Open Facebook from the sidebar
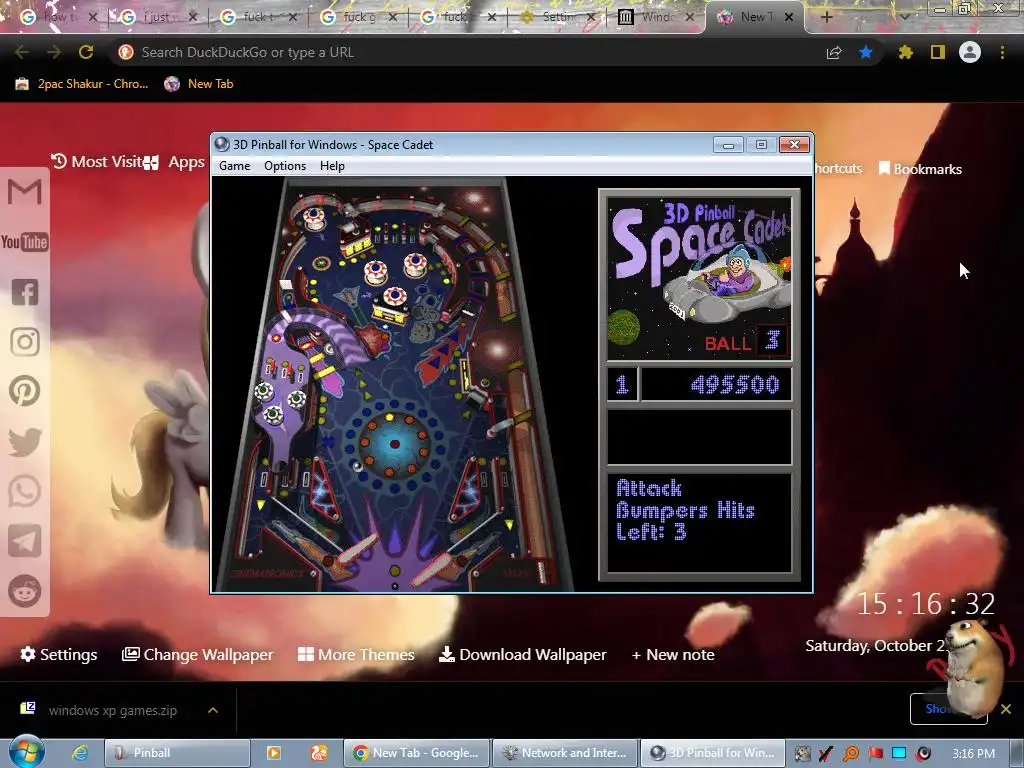The height and width of the screenshot is (768, 1024). click(x=25, y=292)
